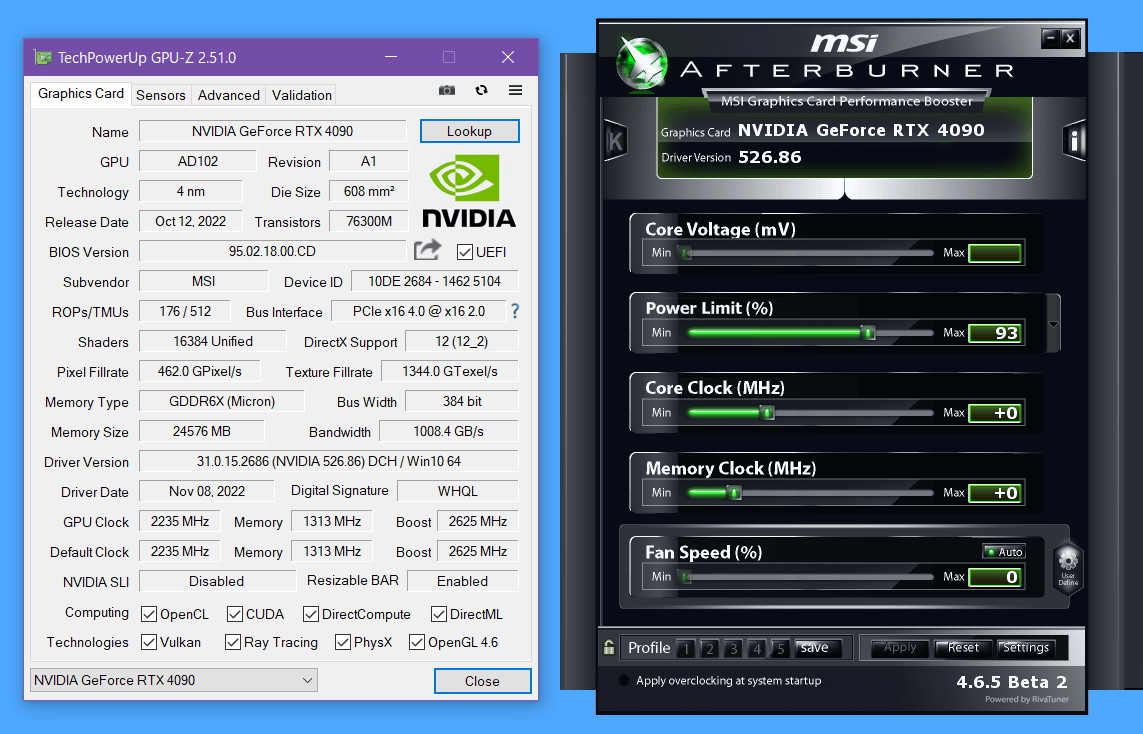Click the Memory Clock value box
Screen dimensions: 1143x734
[x=995, y=493]
